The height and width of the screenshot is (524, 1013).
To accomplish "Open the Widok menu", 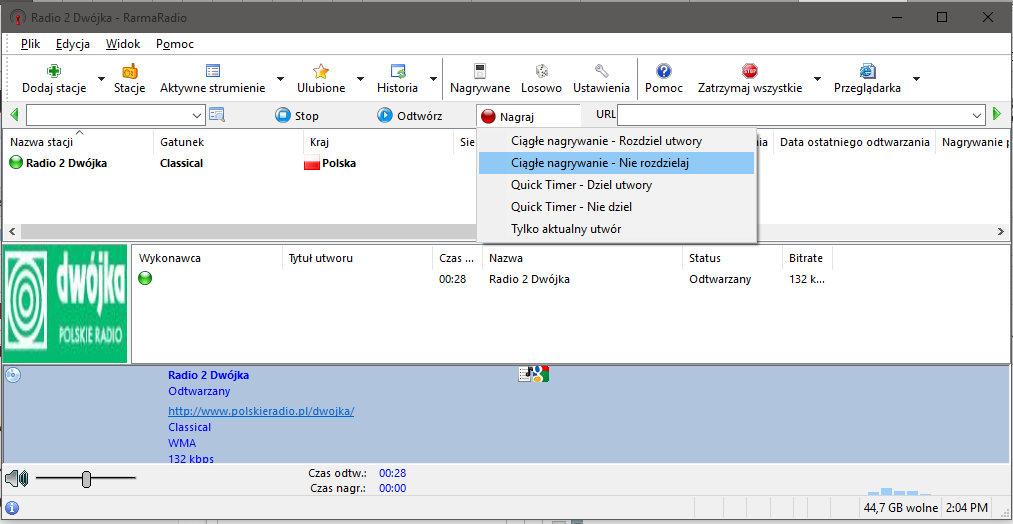I will [123, 44].
